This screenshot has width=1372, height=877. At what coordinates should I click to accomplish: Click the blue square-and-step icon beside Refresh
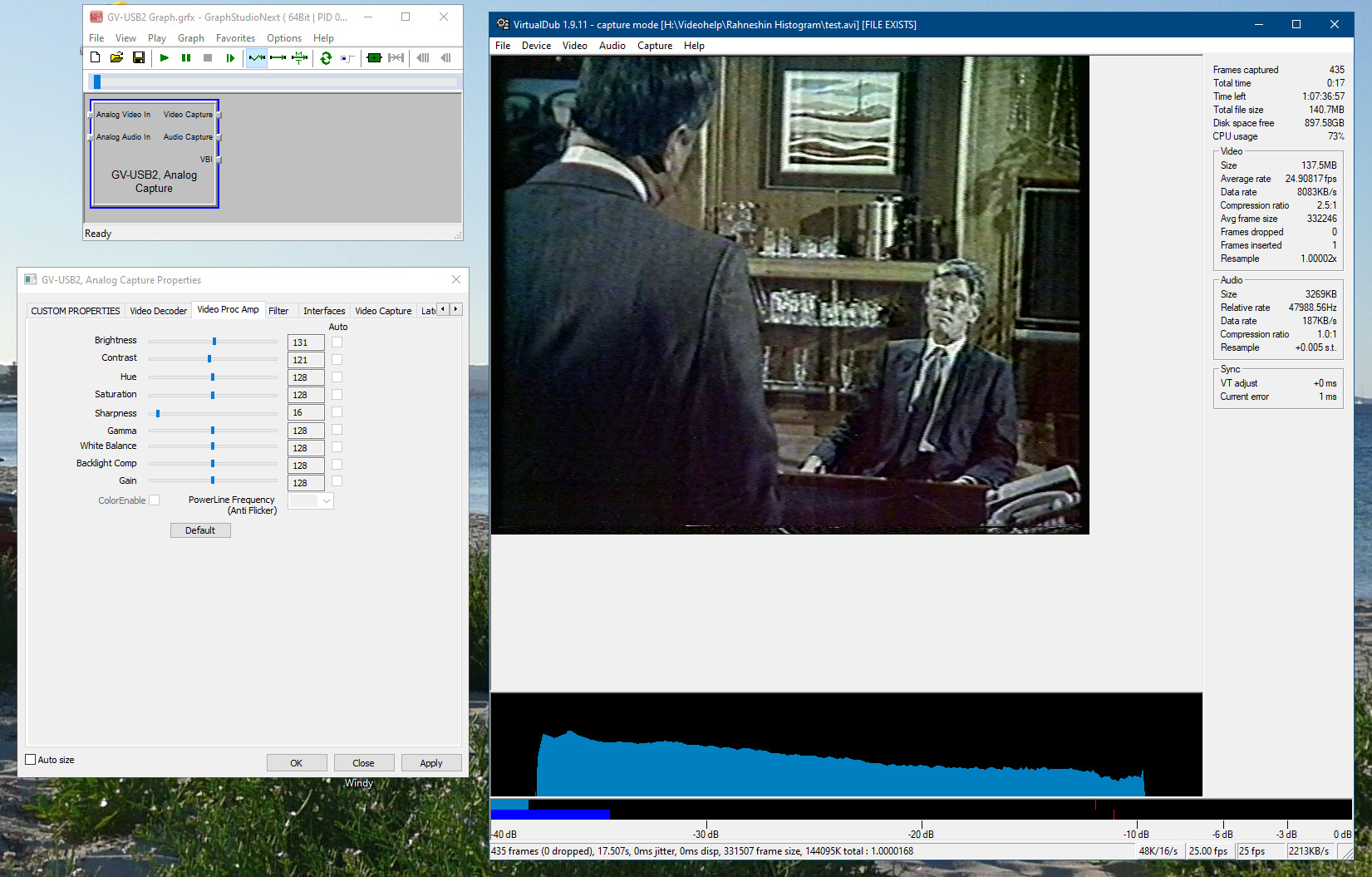pyautogui.click(x=347, y=57)
